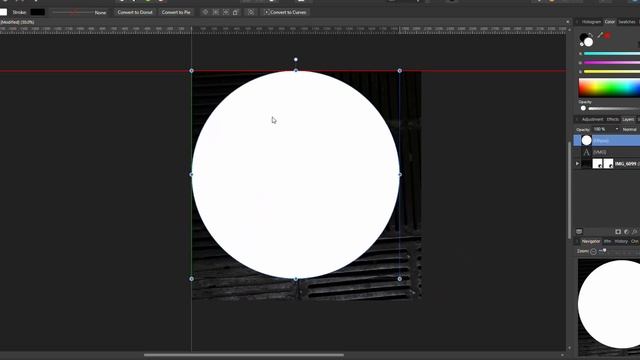Select the white foreground color circle

pyautogui.click(x=588, y=42)
